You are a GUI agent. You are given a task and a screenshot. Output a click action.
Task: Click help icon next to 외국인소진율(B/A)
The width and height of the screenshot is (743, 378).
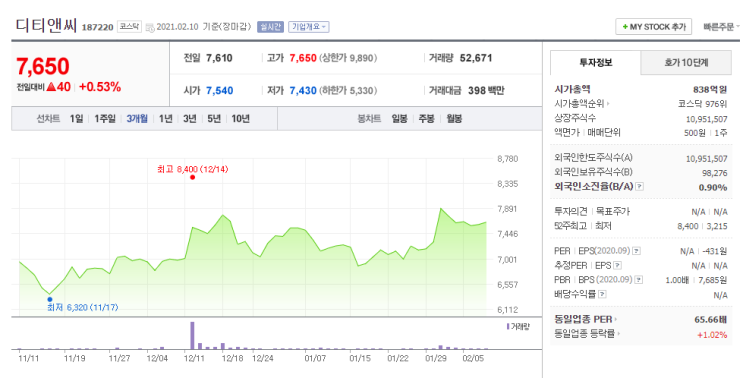click(x=640, y=187)
